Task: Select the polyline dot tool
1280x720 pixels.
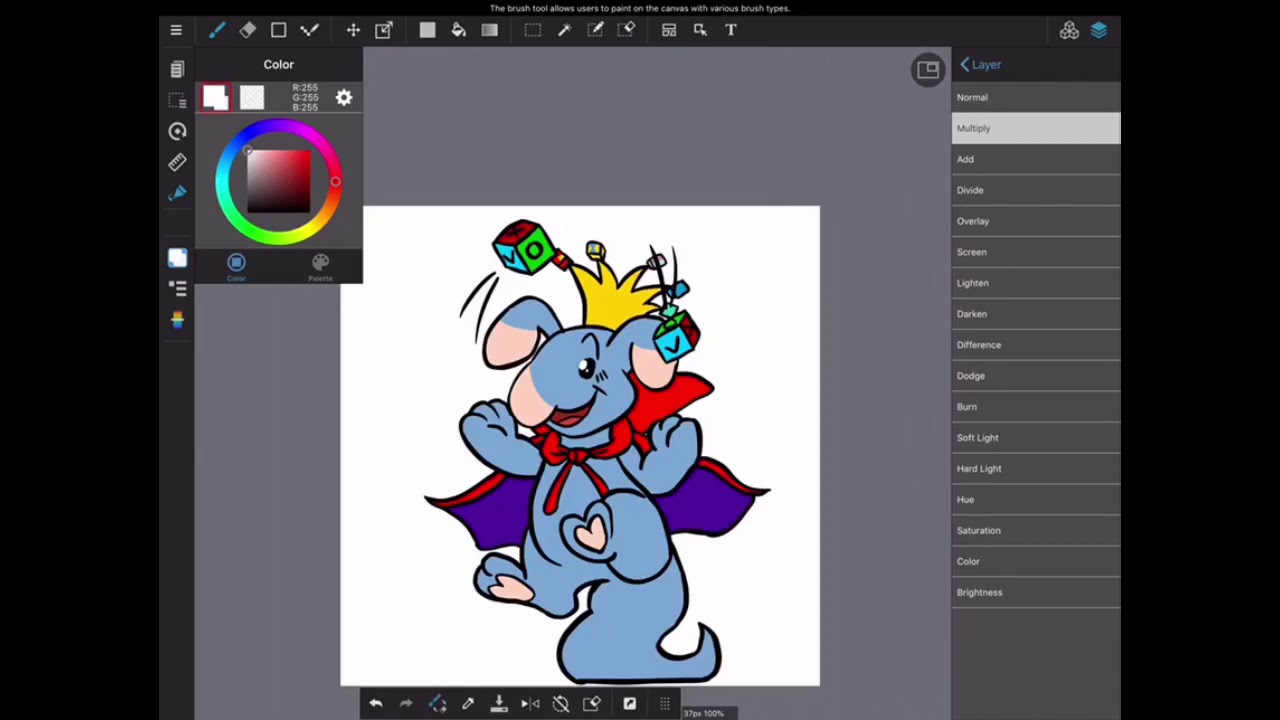Action: (x=309, y=30)
